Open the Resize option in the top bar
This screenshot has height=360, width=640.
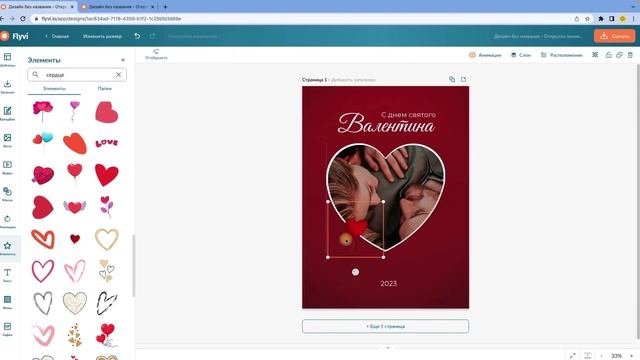[x=102, y=36]
